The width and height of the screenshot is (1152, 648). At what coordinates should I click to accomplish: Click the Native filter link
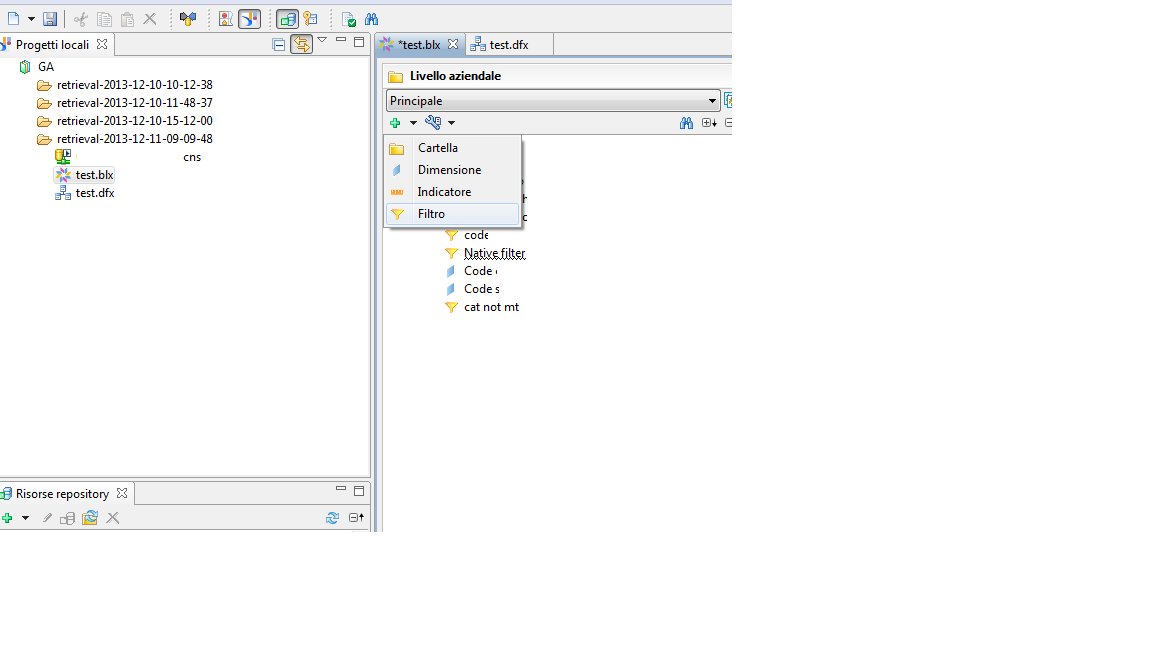[494, 252]
